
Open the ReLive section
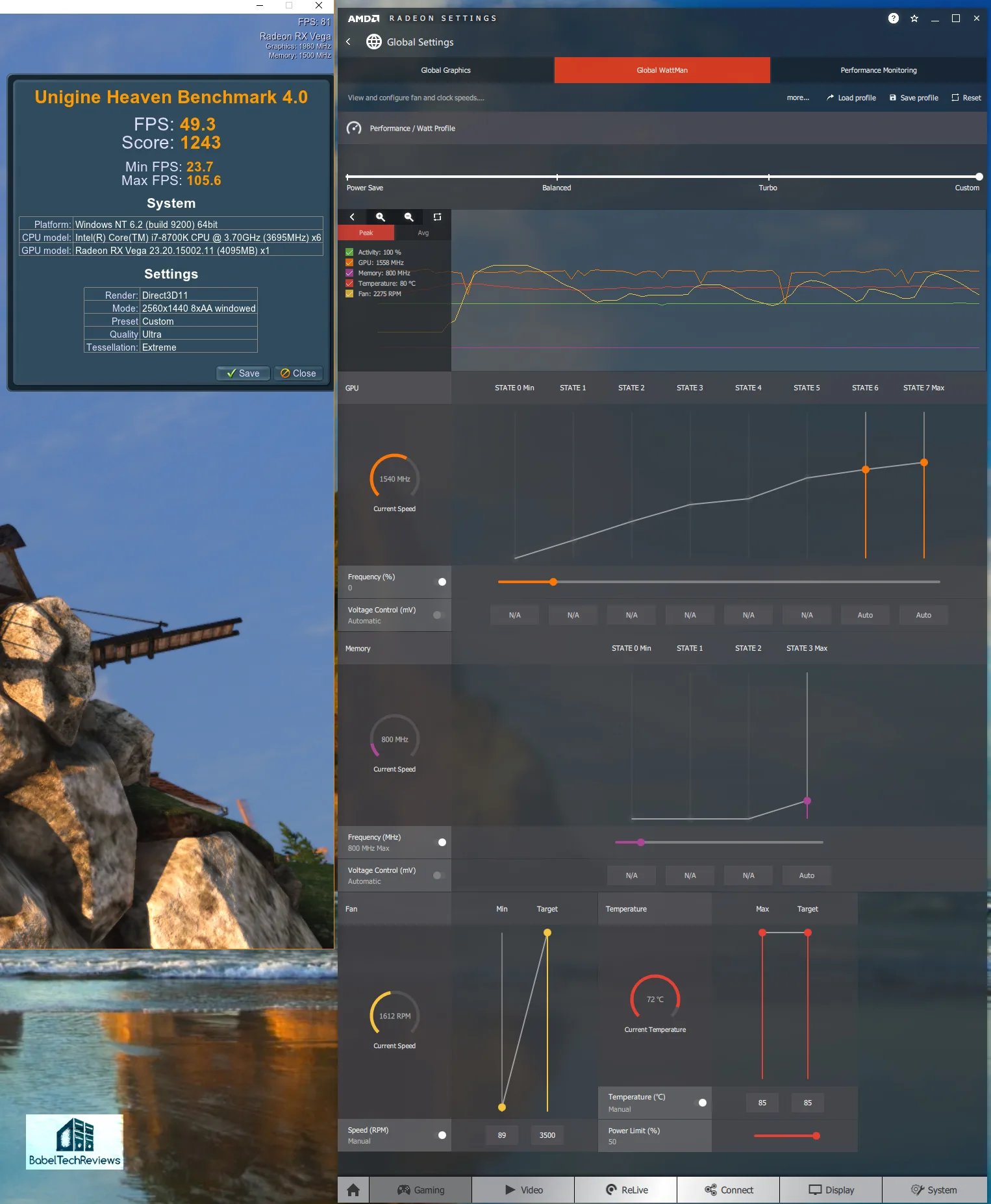(626, 1190)
